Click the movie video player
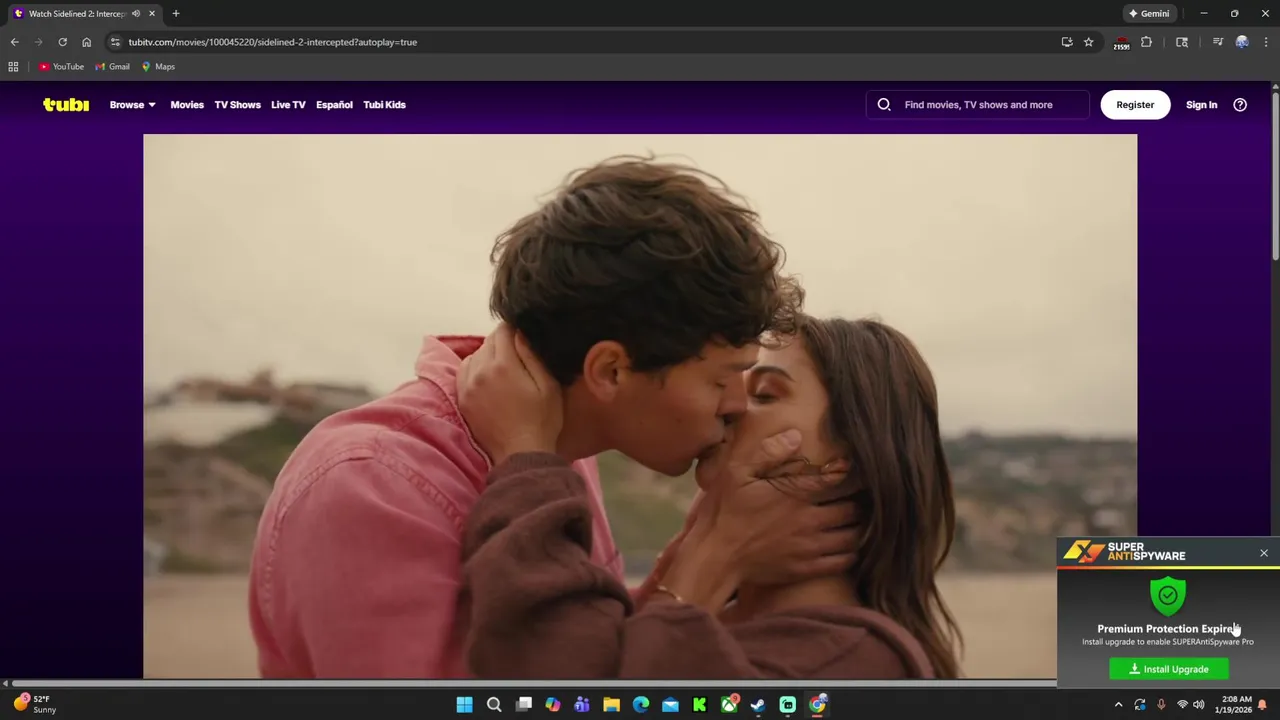 click(x=640, y=407)
